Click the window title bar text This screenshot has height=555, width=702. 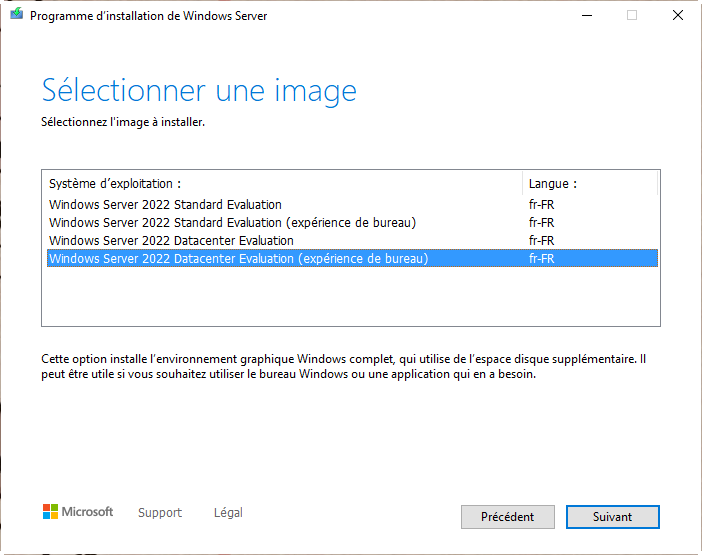point(149,16)
